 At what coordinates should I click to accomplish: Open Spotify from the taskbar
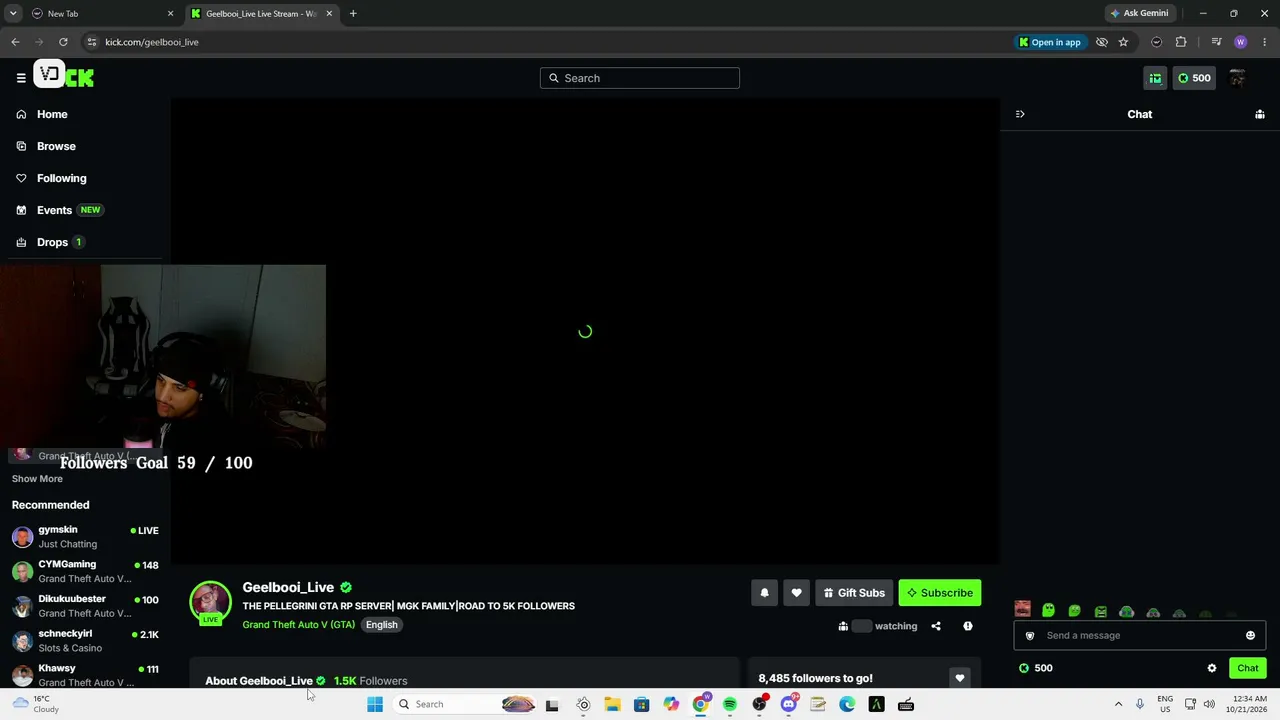point(730,704)
